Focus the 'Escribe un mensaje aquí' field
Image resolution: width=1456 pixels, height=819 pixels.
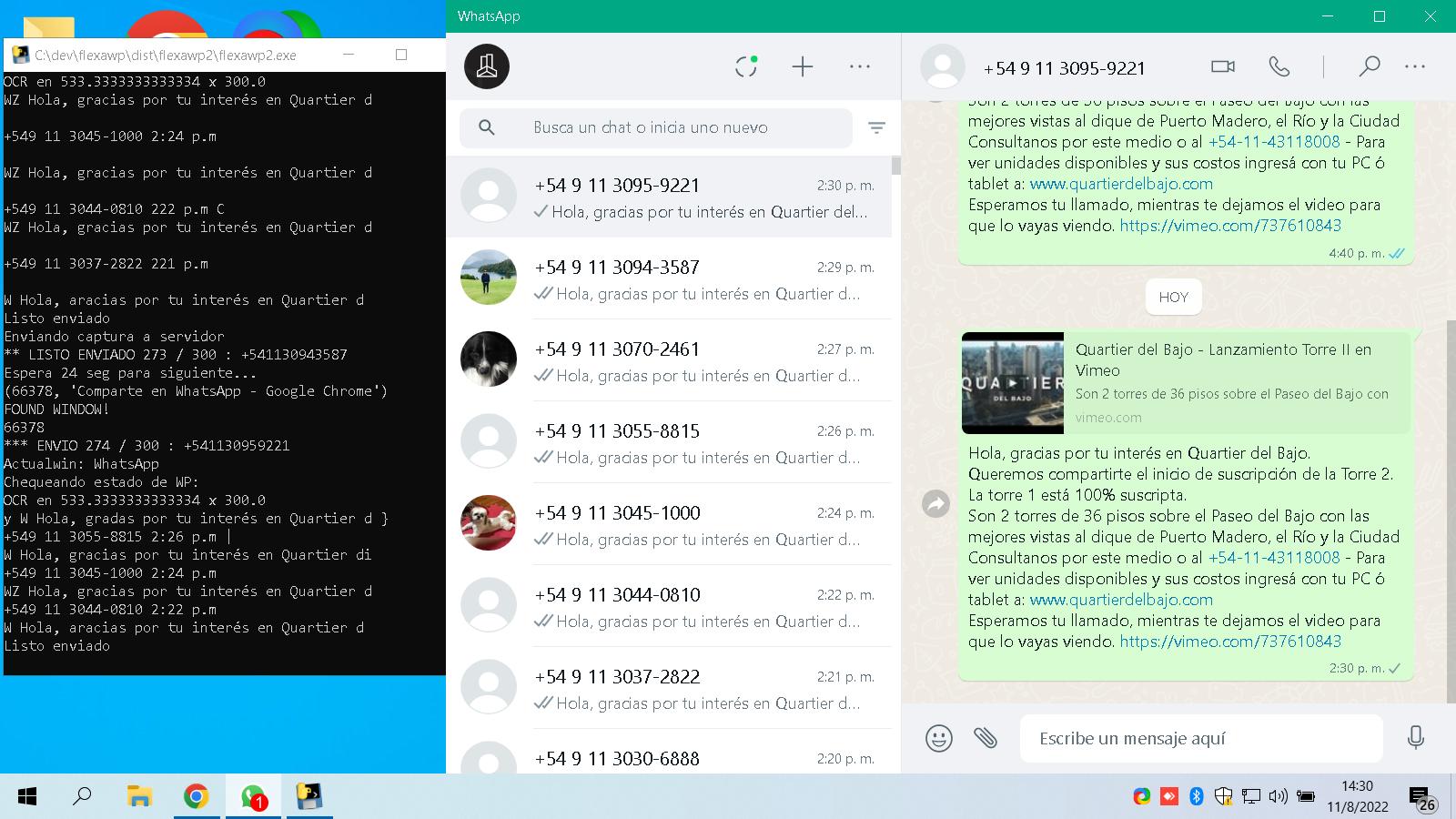[x=1201, y=738]
